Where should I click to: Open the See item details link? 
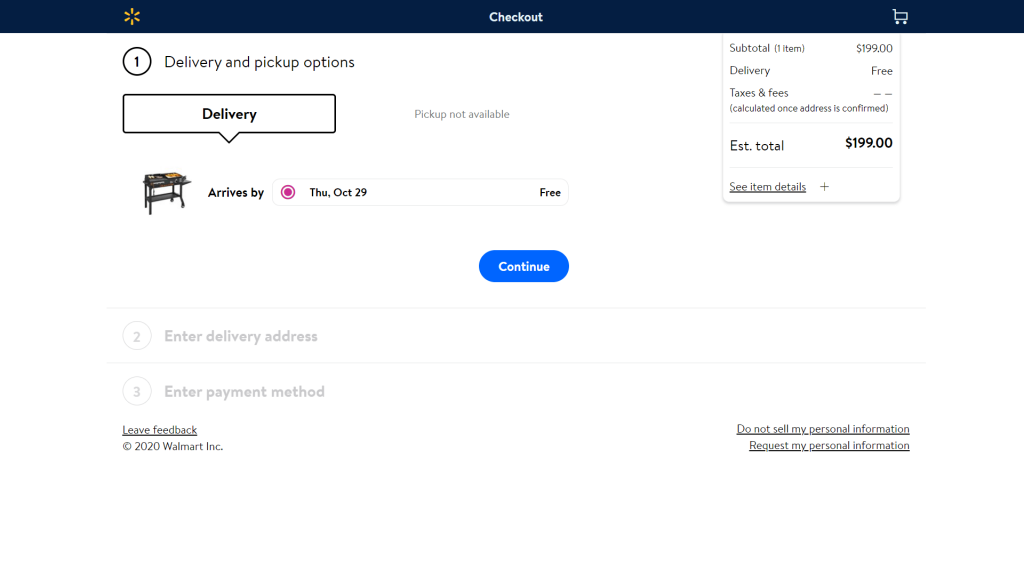767,187
